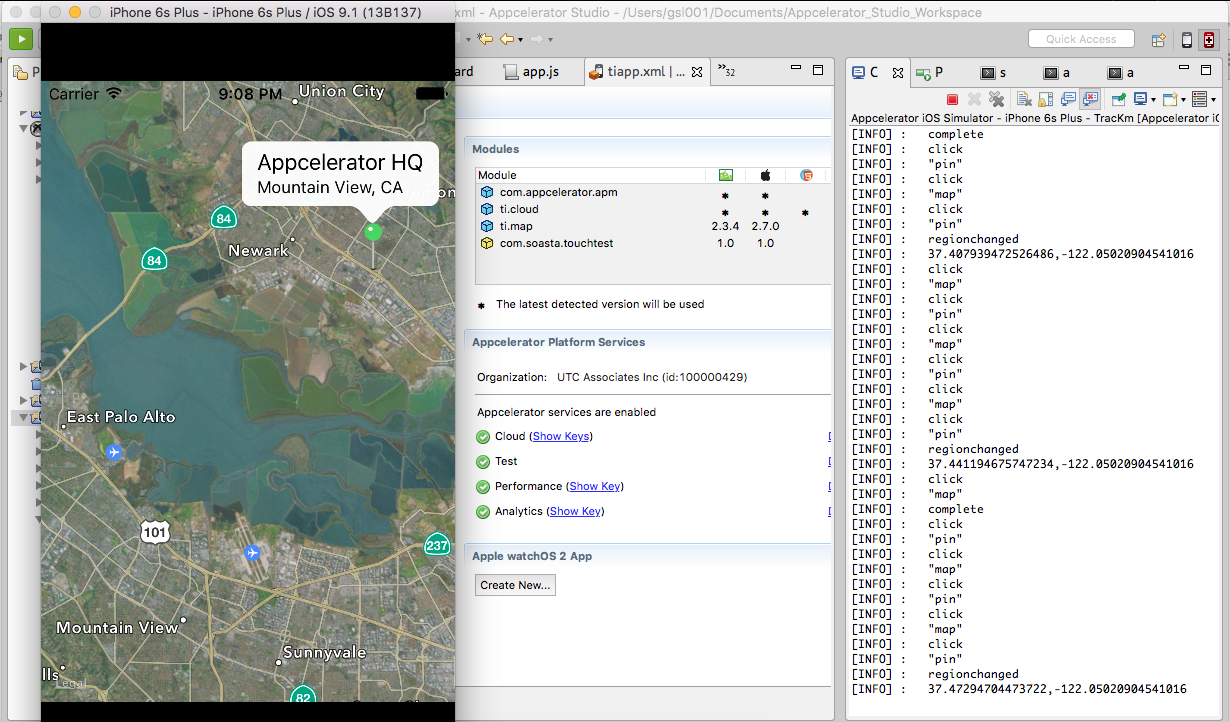Screen dimensions: 1230x722
Task: Select the Console tab labeled C
Action: 866,72
